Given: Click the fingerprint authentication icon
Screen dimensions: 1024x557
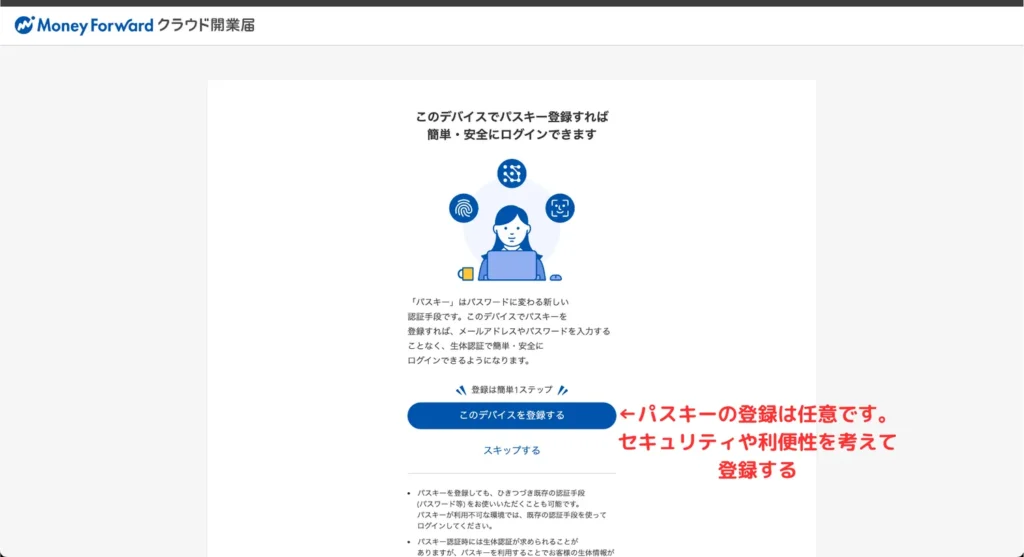Looking at the screenshot, I should click(463, 208).
